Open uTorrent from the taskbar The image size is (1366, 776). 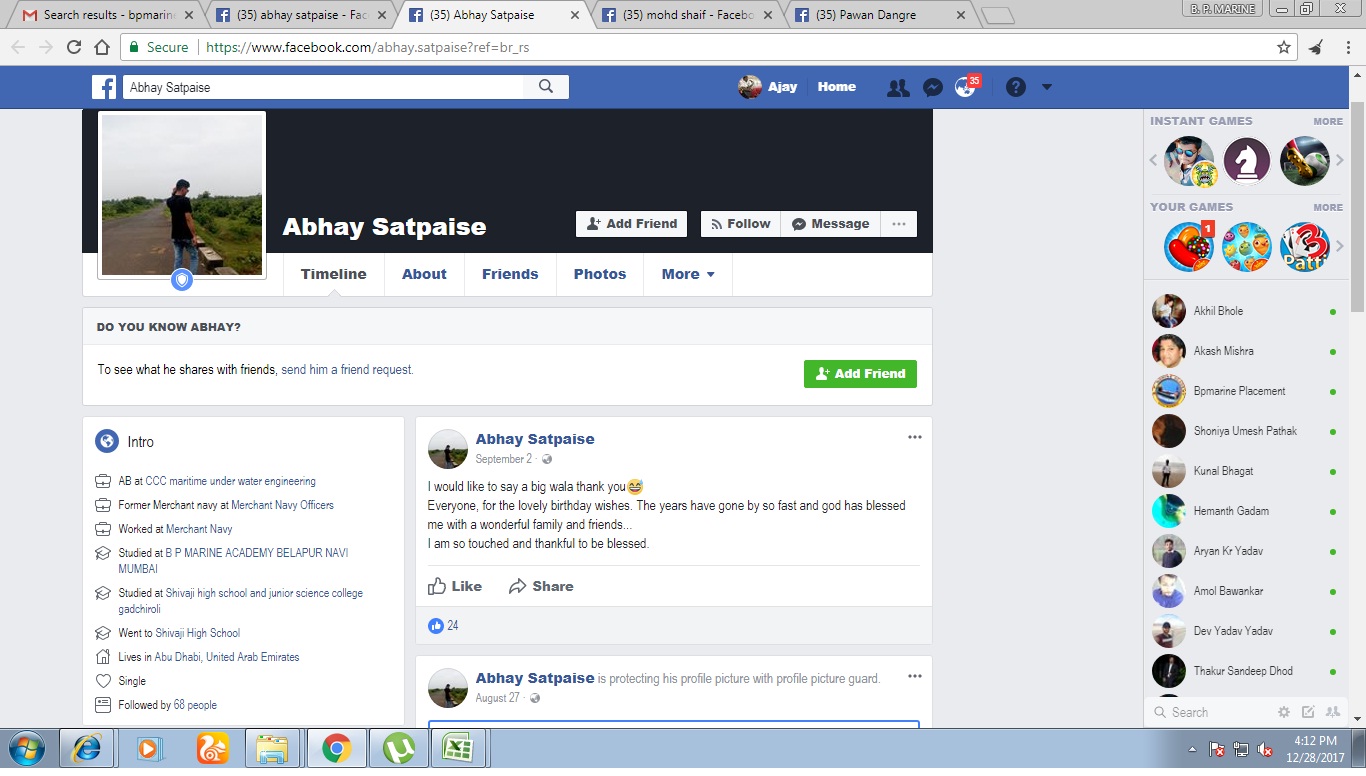[399, 748]
